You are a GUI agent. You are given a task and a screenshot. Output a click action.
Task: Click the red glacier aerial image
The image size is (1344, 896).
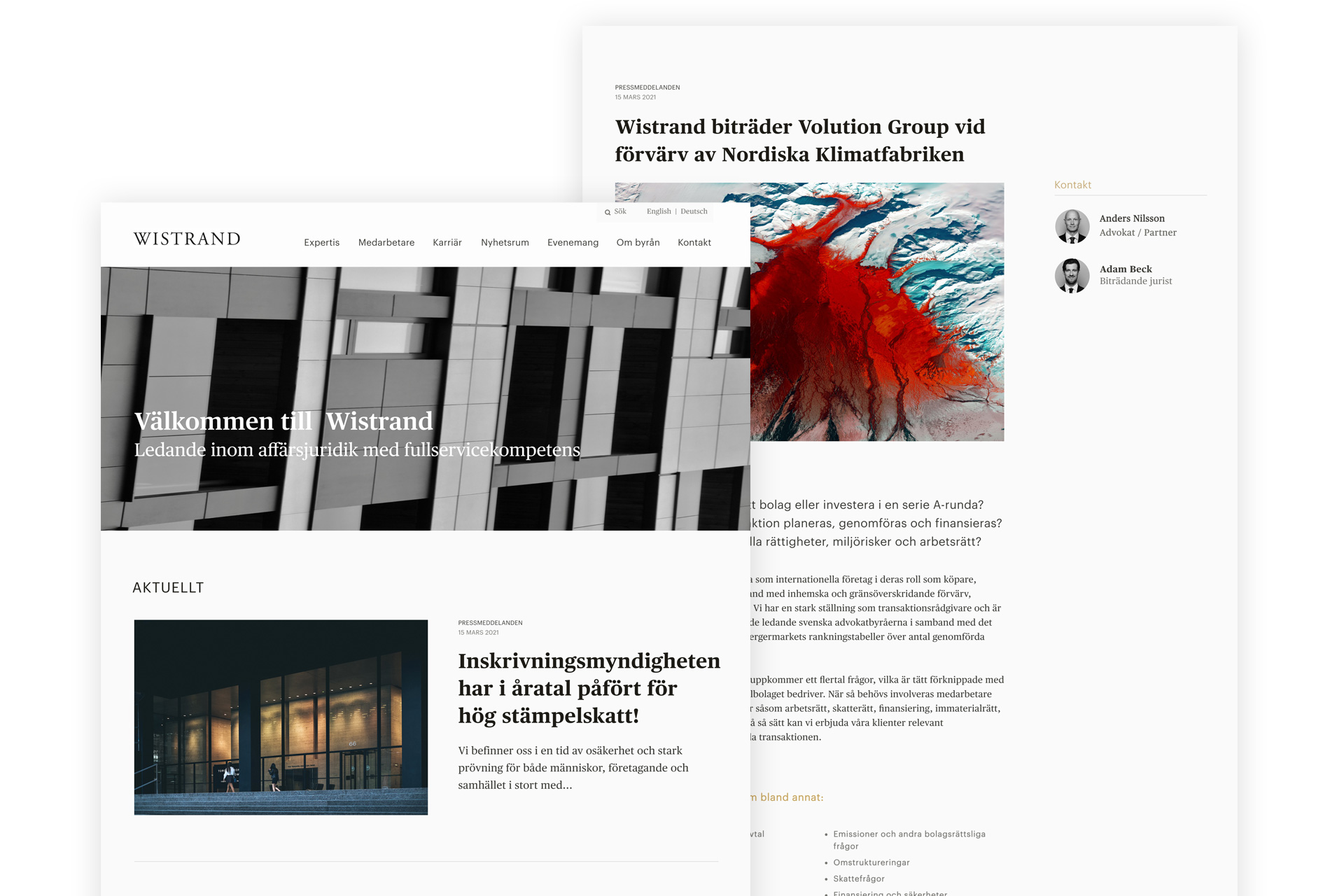coord(877,312)
